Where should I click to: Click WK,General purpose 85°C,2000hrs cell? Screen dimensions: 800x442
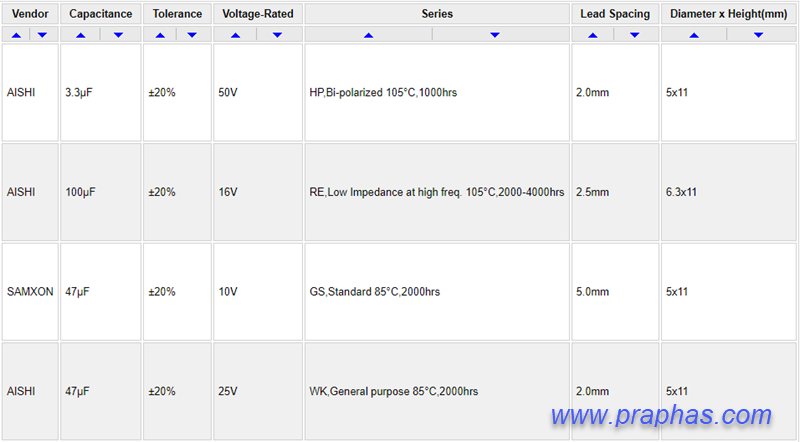coord(437,391)
